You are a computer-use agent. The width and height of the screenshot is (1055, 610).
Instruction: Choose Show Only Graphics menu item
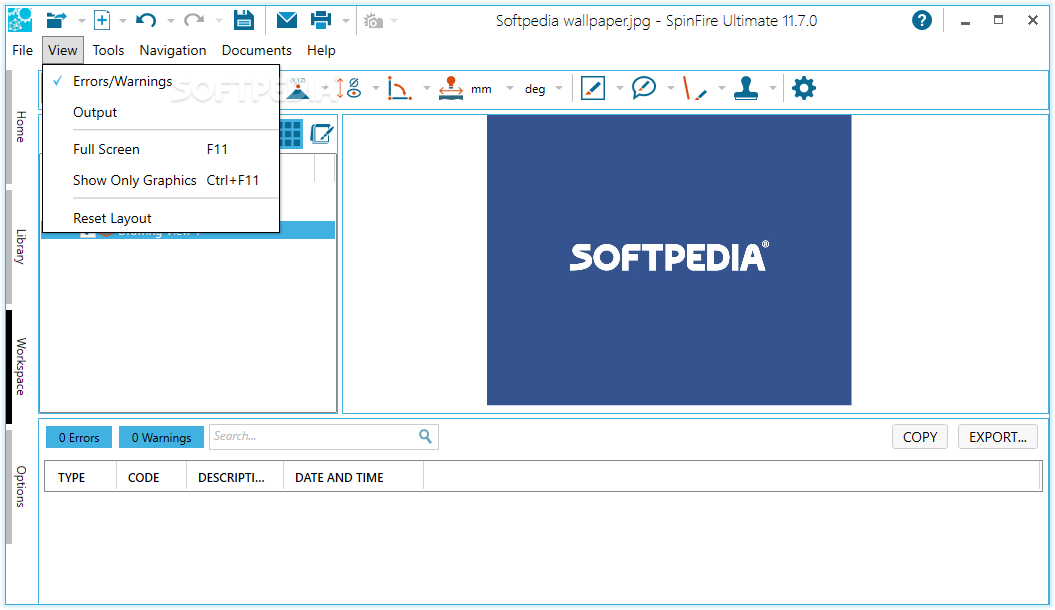point(161,180)
